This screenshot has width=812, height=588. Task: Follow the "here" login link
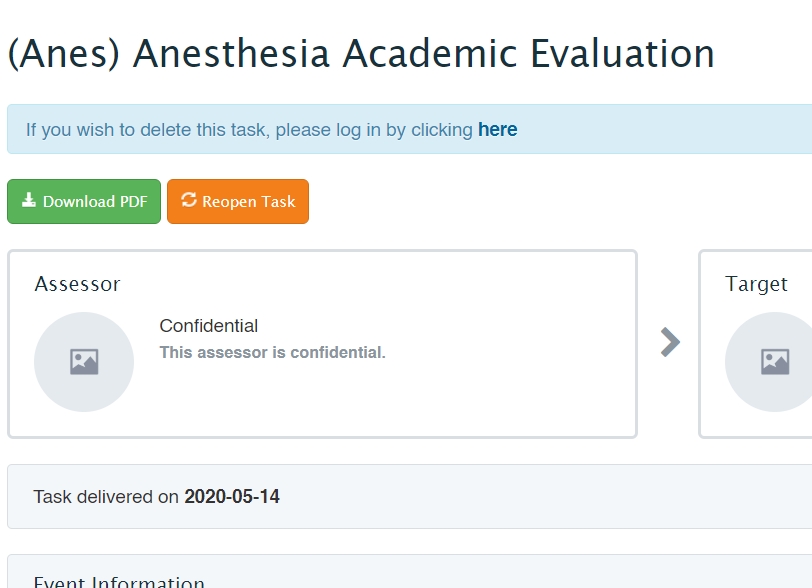(x=497, y=129)
